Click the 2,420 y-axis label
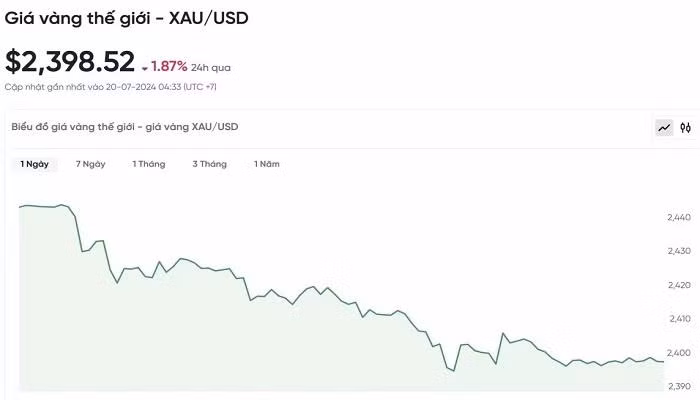The width and height of the screenshot is (700, 400). point(679,285)
